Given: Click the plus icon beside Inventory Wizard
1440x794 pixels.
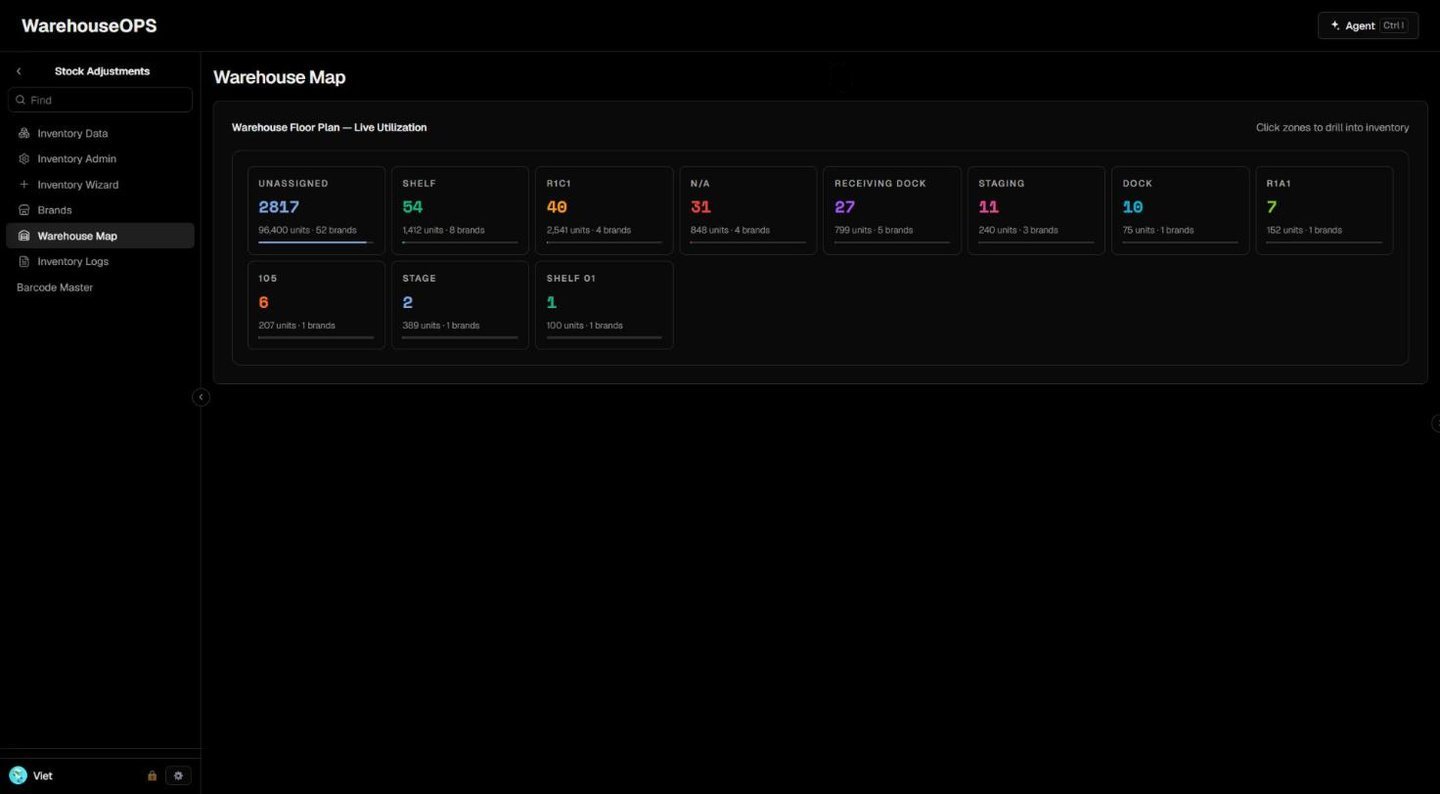Looking at the screenshot, I should [24, 185].
